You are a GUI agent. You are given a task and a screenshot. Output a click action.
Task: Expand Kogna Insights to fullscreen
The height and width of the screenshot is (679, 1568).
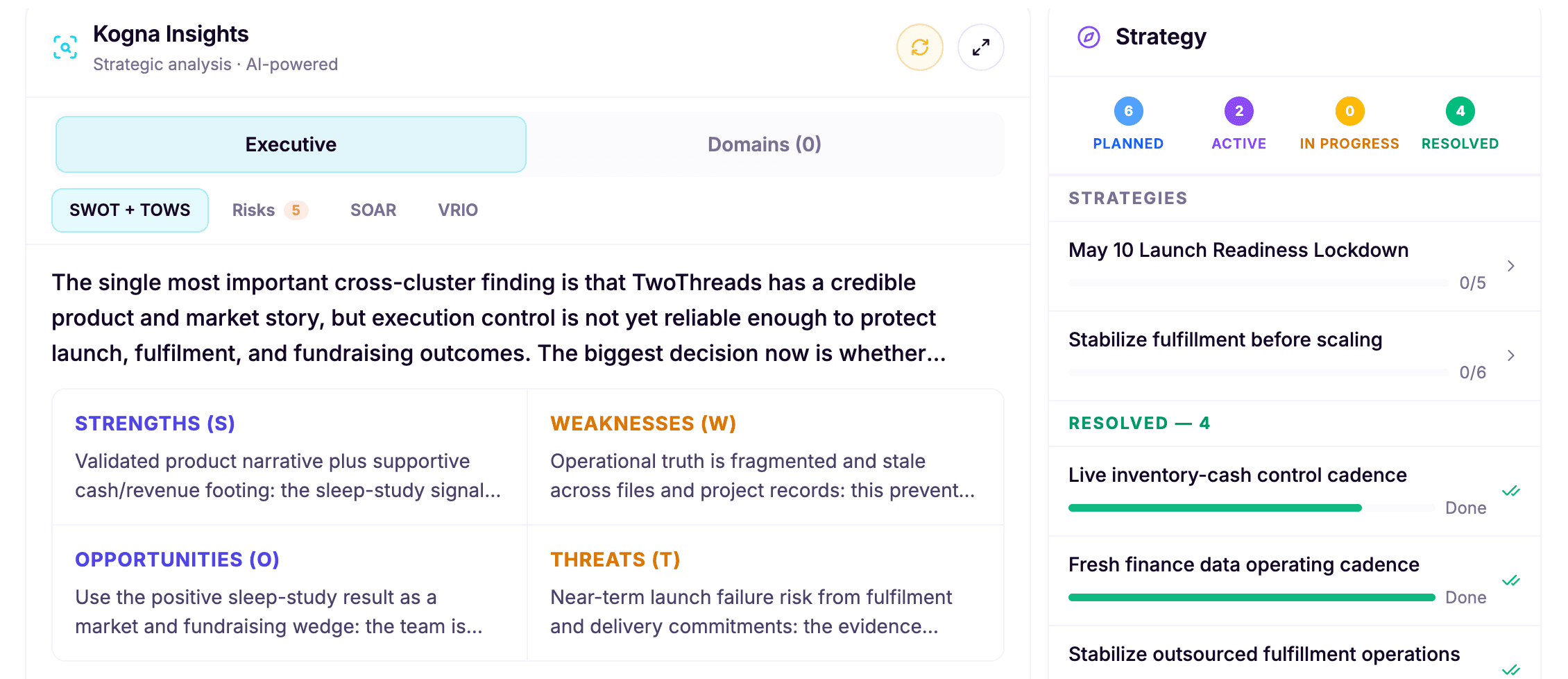point(980,47)
